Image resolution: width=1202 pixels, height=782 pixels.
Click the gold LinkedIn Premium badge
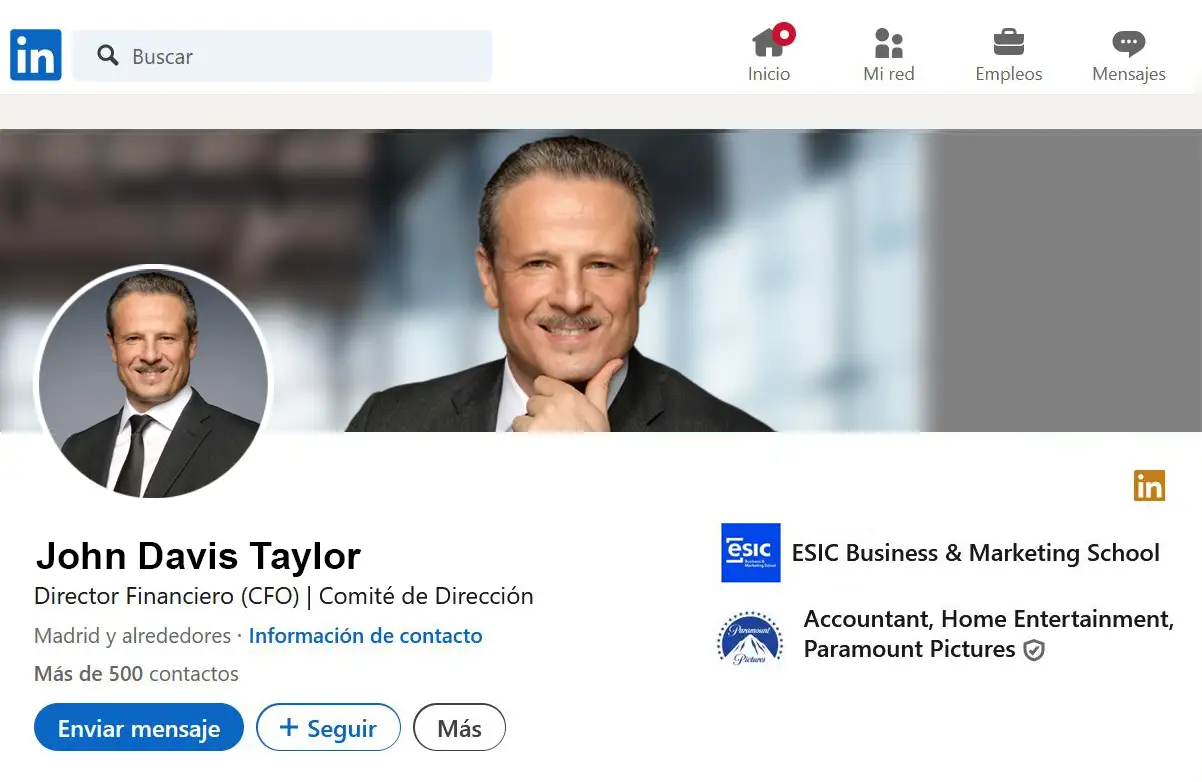[x=1149, y=485]
